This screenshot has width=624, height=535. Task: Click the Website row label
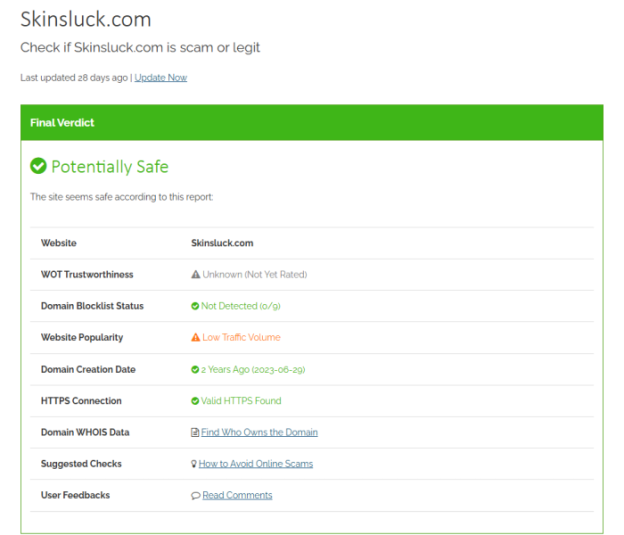pyautogui.click(x=58, y=243)
